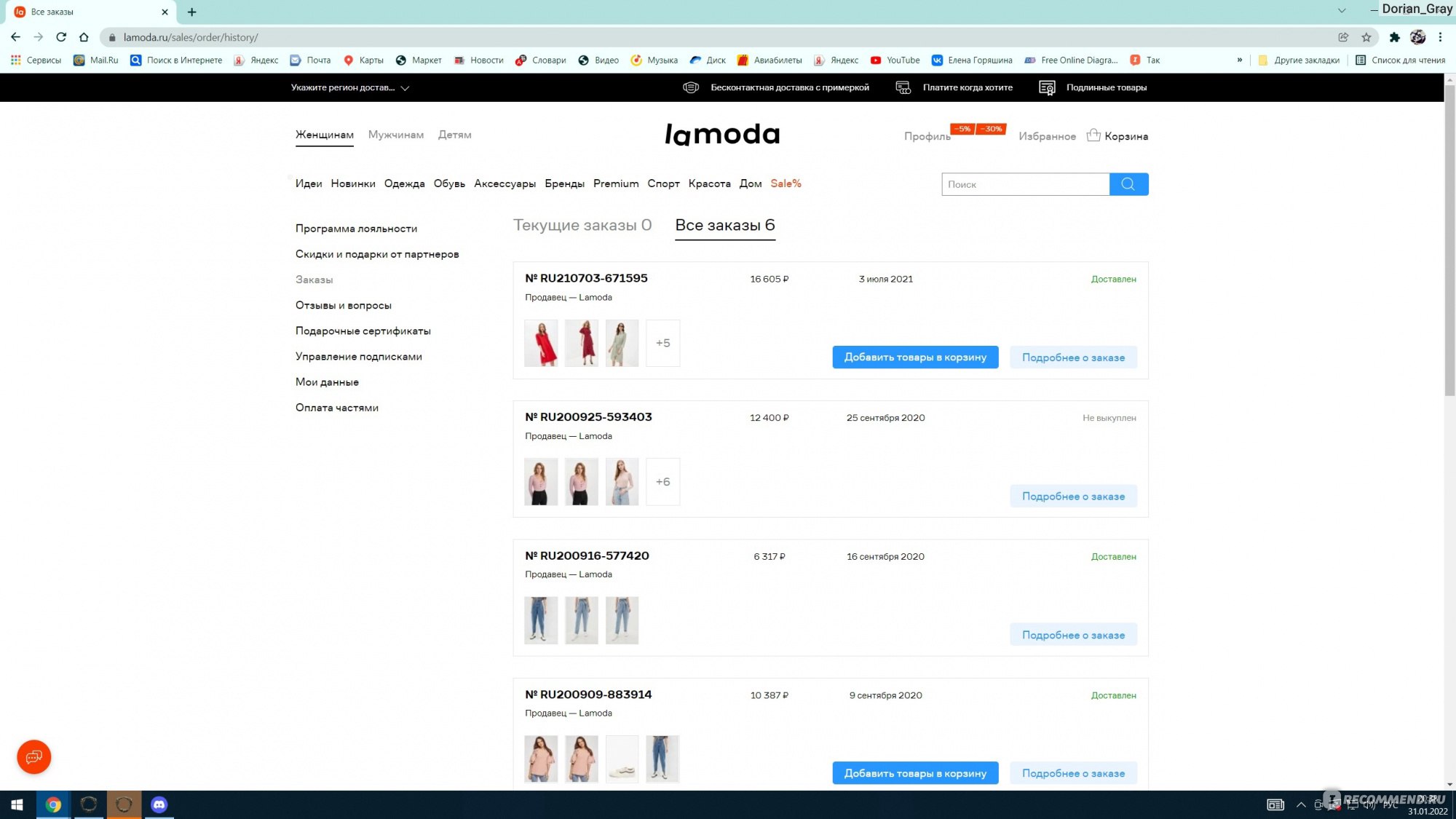Open the red dress thumbnail in first order
Viewport: 1456px width, 819px height.
(541, 343)
